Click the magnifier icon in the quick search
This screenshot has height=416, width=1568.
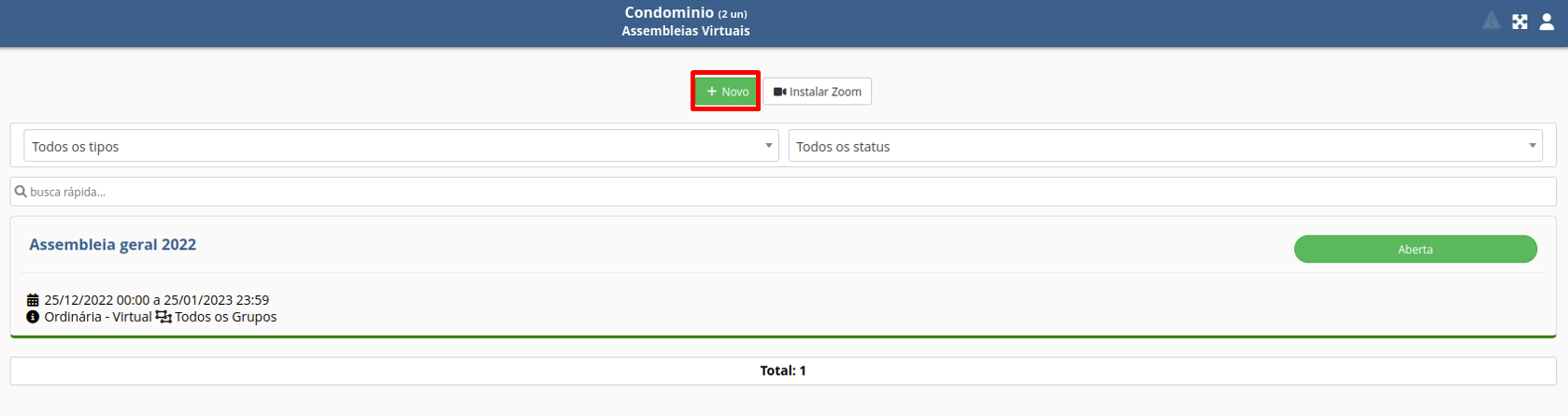pos(21,192)
